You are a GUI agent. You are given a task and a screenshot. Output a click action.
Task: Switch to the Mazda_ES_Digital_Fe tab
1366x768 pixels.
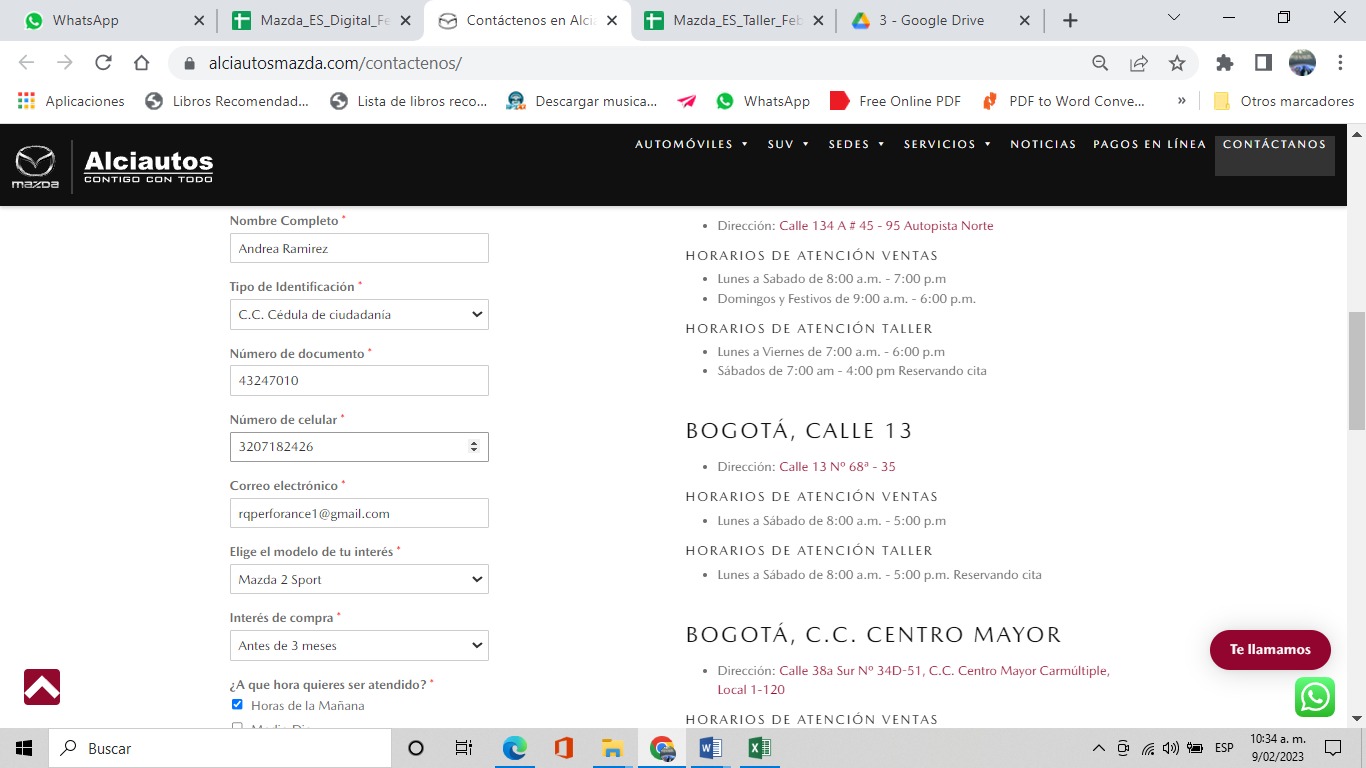(x=320, y=20)
